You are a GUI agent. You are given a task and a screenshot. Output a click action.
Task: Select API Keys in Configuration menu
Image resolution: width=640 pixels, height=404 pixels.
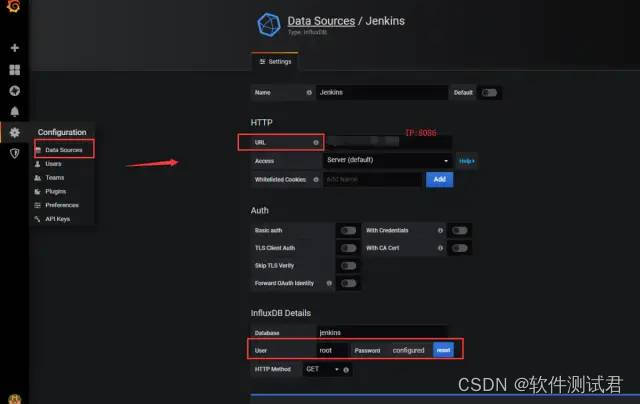click(58, 219)
